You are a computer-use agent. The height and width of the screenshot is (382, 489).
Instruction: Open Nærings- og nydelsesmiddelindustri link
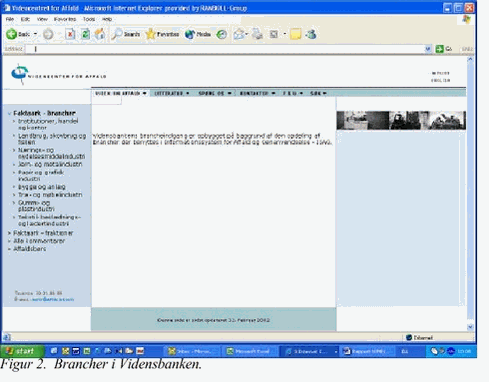pyautogui.click(x=51, y=153)
